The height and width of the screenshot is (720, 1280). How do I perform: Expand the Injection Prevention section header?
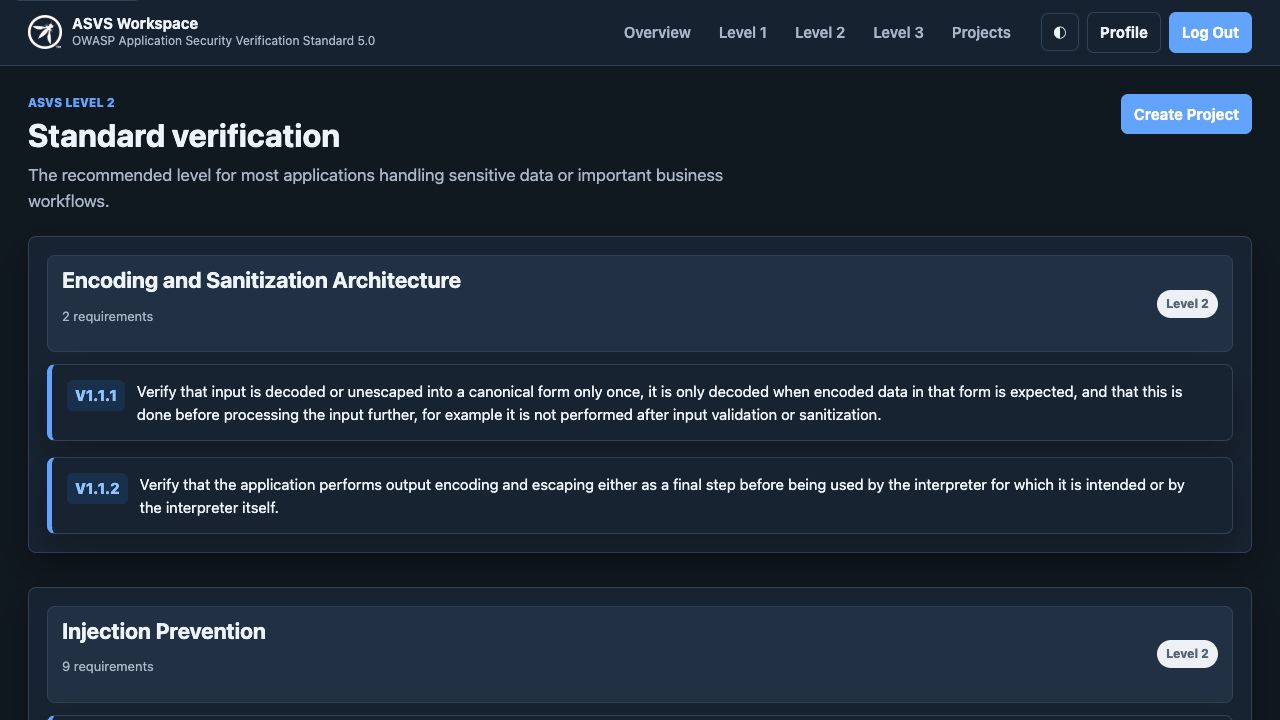tap(640, 654)
